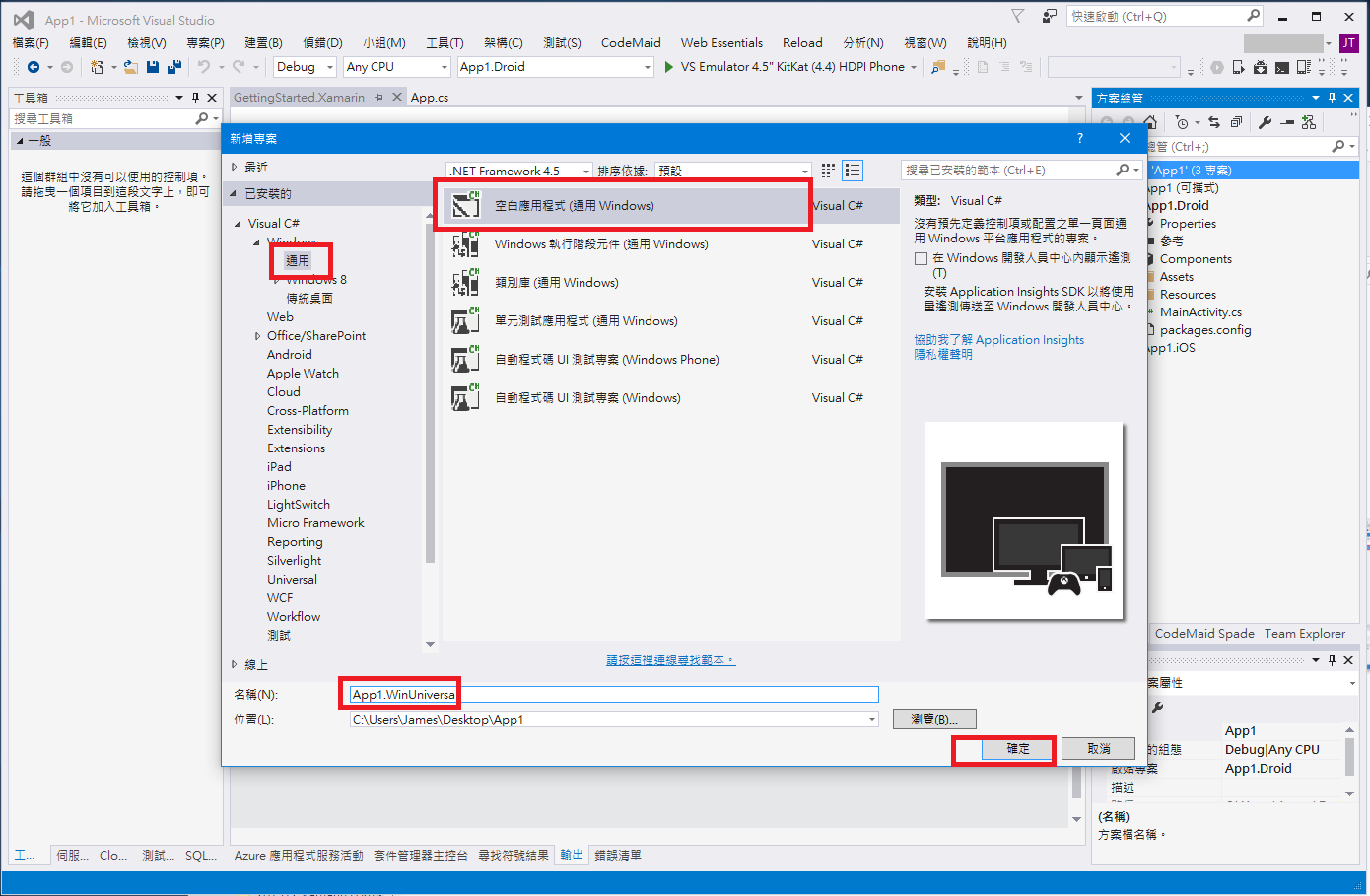Click help question mark in dialog title
The height and width of the screenshot is (896, 1370).
1080,138
